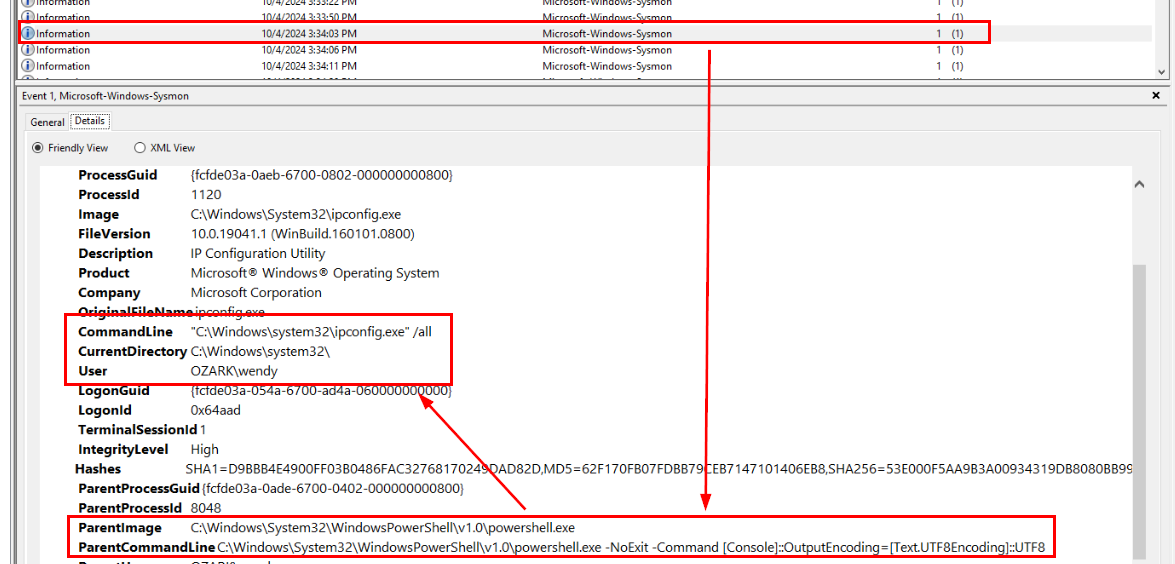Viewport: 1175px width, 564px height.
Task: Click the Image path C:\Windows\System32\ipconfig.exe
Action: (295, 214)
